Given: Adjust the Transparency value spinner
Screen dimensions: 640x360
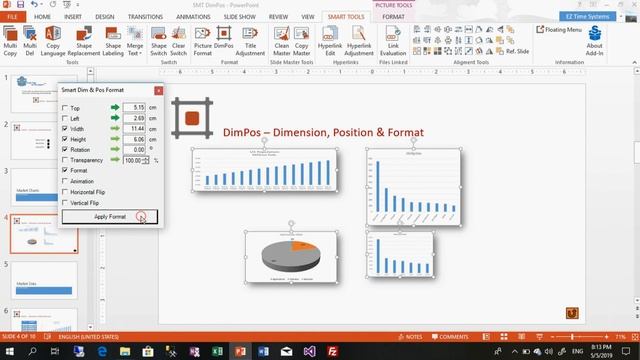Looking at the screenshot, I should pyautogui.click(x=146, y=160).
